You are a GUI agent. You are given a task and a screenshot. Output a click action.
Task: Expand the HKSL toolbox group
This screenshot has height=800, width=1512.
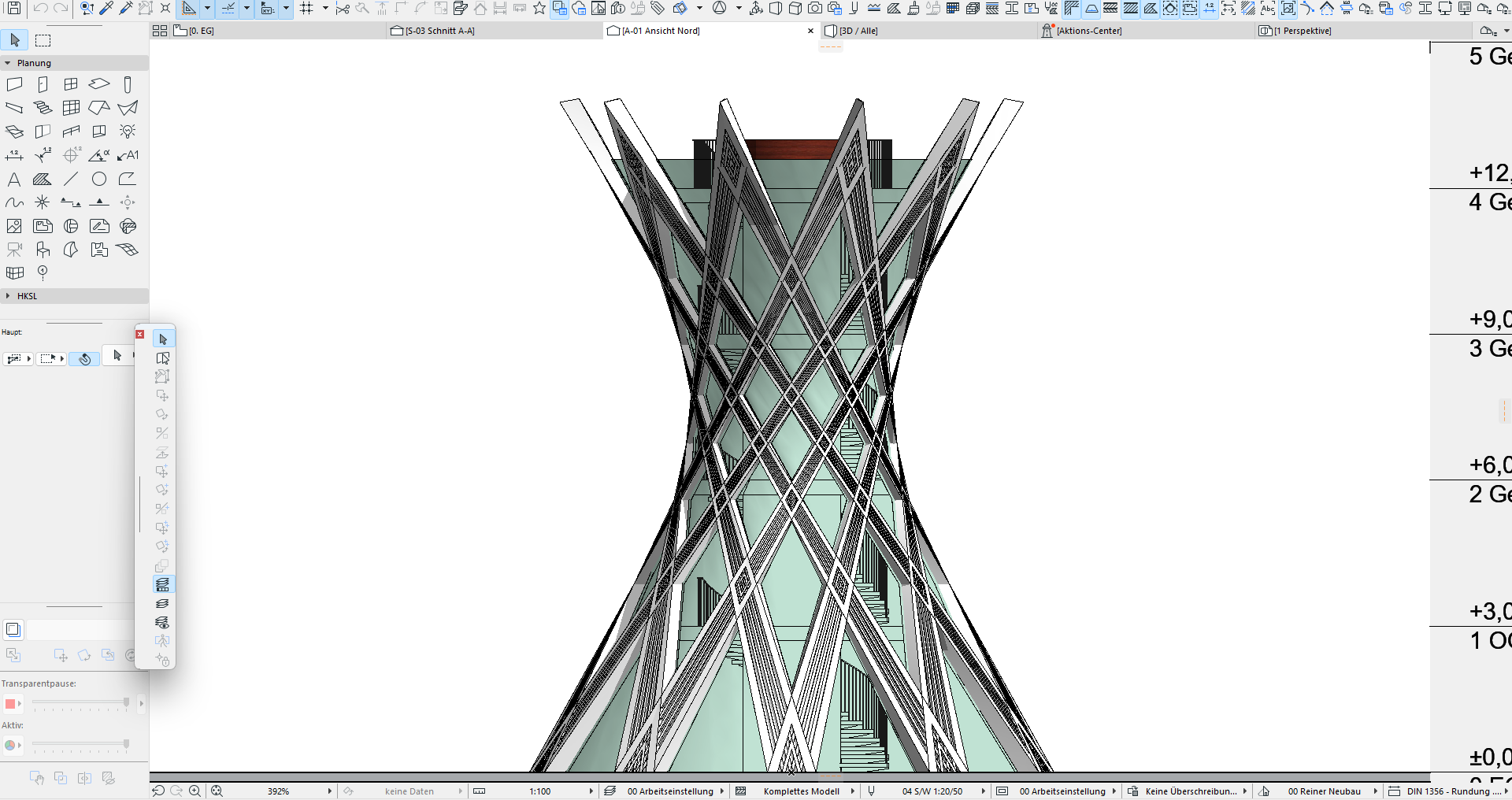click(x=8, y=296)
